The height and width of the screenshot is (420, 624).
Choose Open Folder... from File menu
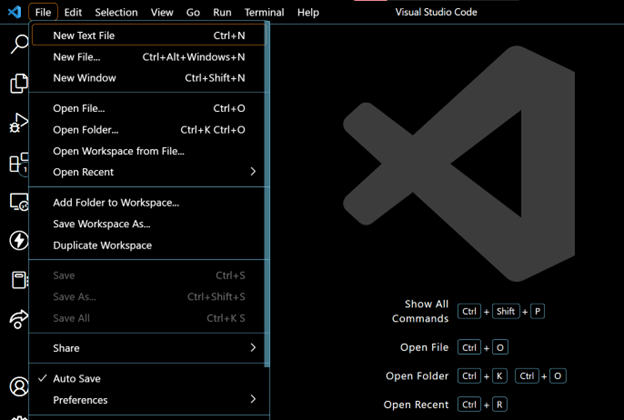tap(147, 130)
